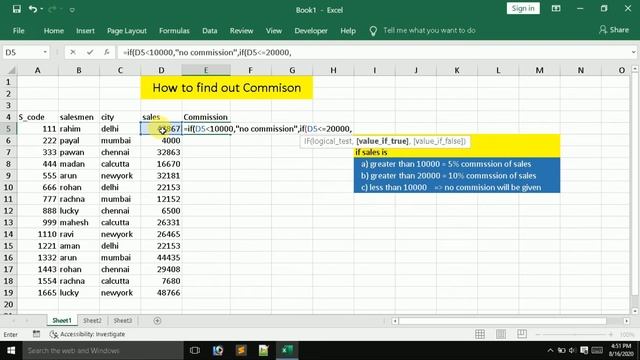Screen dimensions: 640x360
Task: Click the Sign in button
Action: (x=523, y=9)
